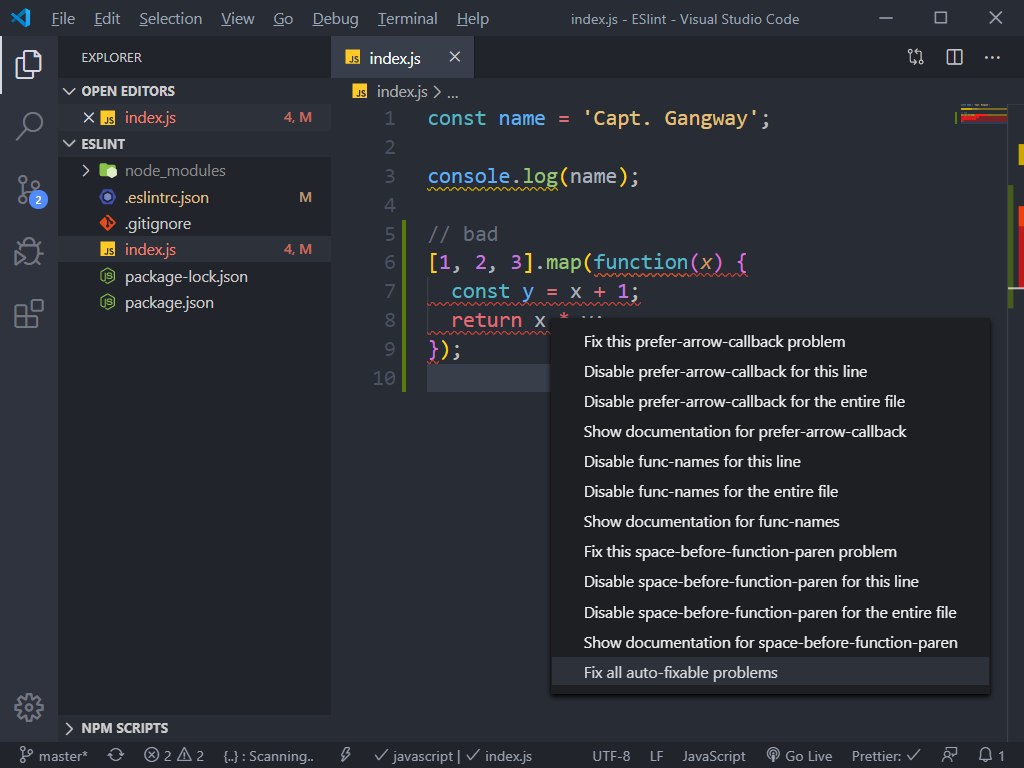
Task: Click Synchronize Changes icon in status bar
Action: pos(116,756)
